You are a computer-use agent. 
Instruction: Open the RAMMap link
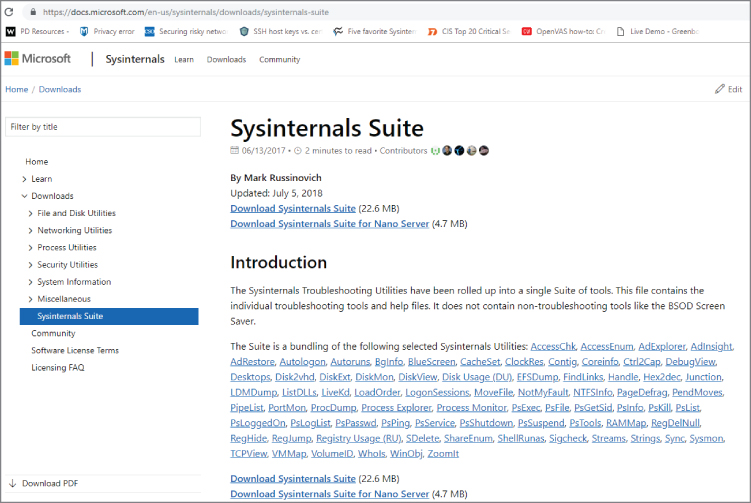[x=626, y=423]
